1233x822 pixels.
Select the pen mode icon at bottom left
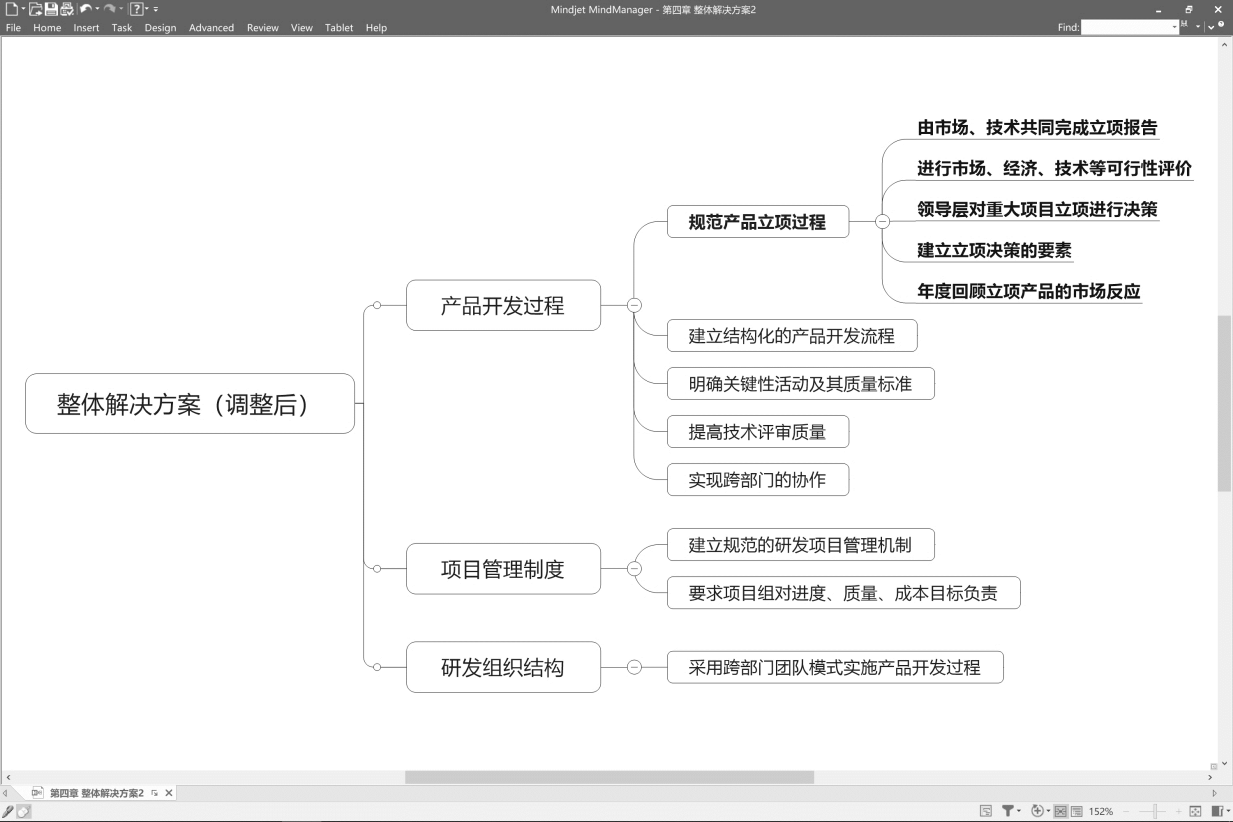[9, 811]
